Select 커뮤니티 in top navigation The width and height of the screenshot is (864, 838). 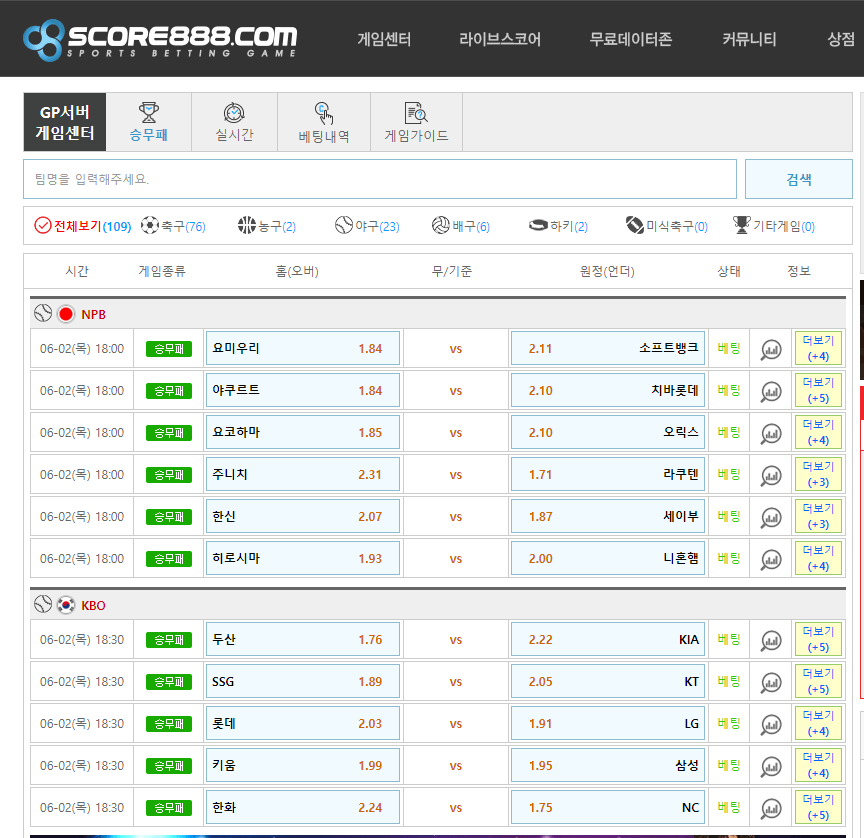pyautogui.click(x=749, y=39)
